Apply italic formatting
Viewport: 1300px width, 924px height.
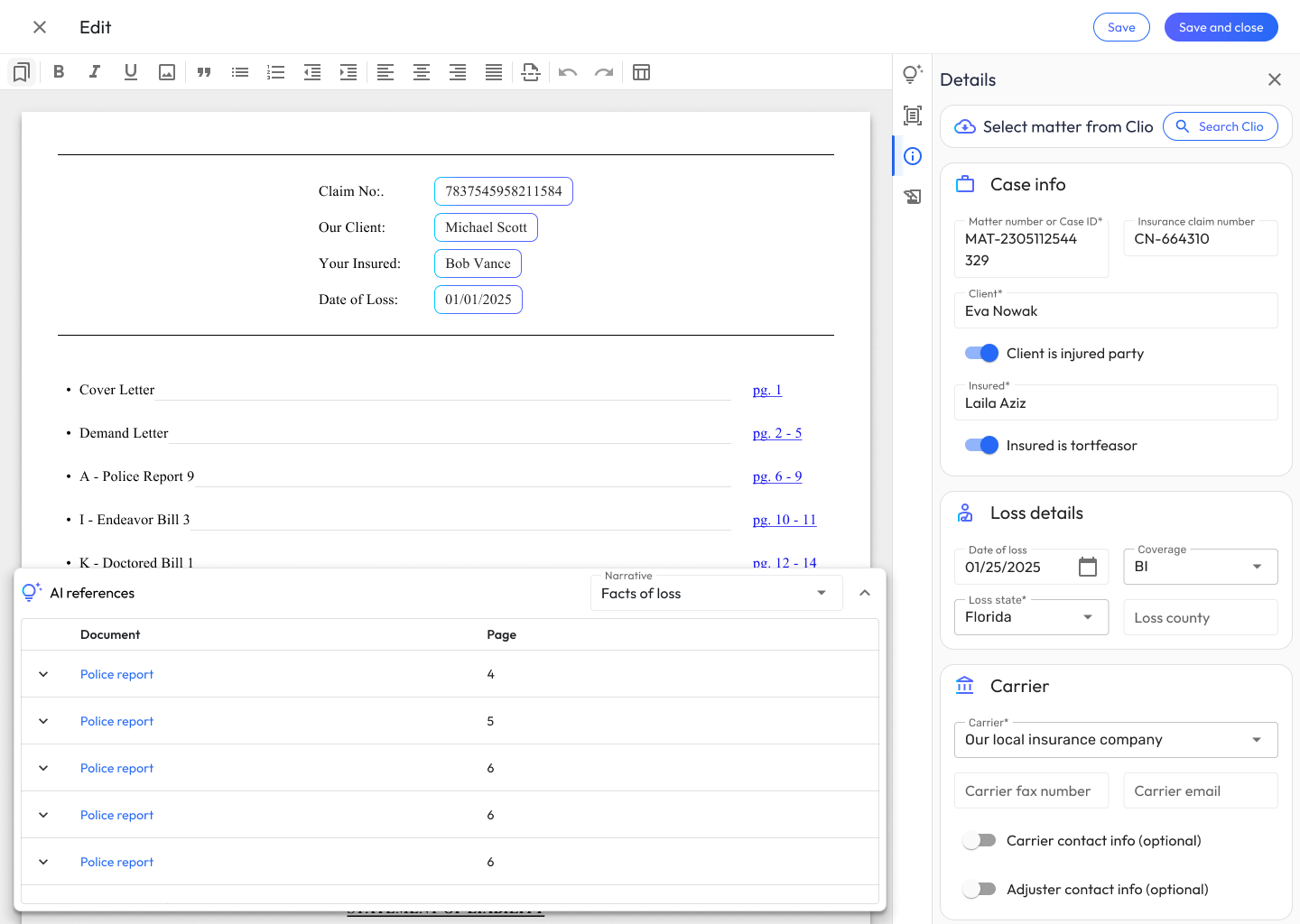tap(95, 72)
